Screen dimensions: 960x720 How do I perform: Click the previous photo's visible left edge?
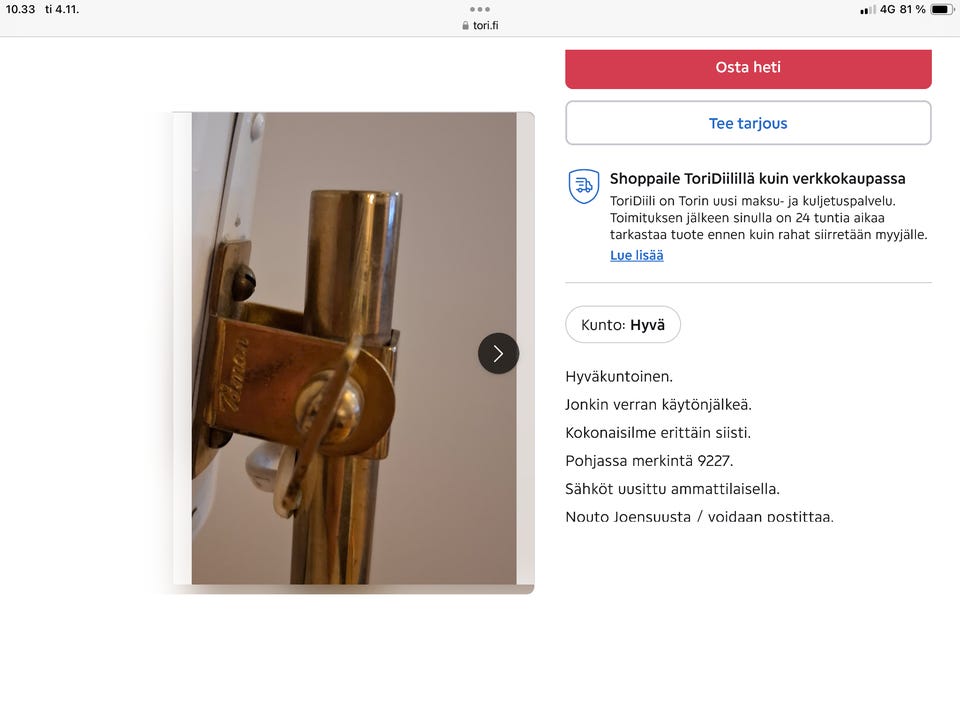pos(182,348)
